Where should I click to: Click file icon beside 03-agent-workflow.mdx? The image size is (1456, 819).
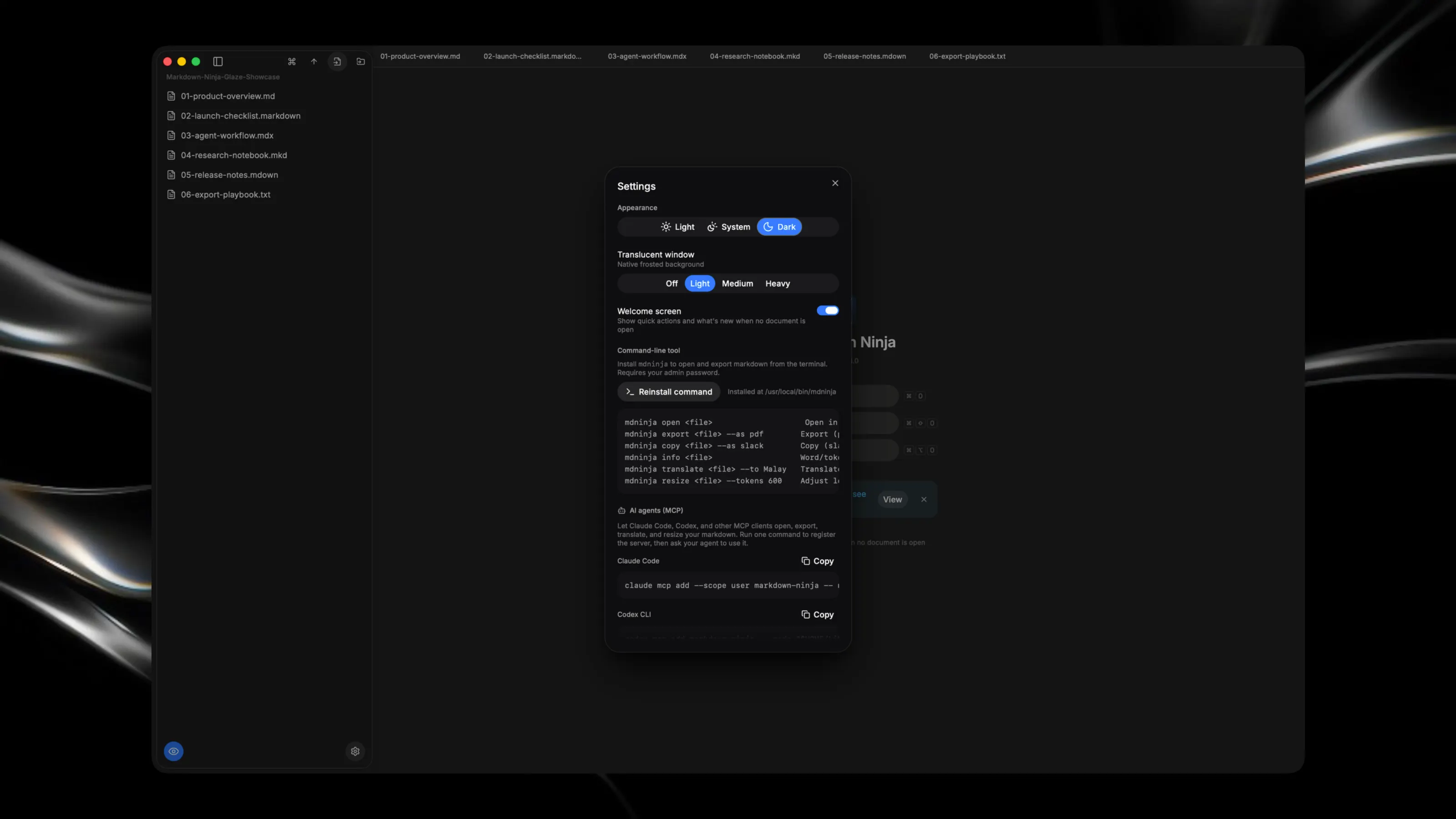(171, 136)
